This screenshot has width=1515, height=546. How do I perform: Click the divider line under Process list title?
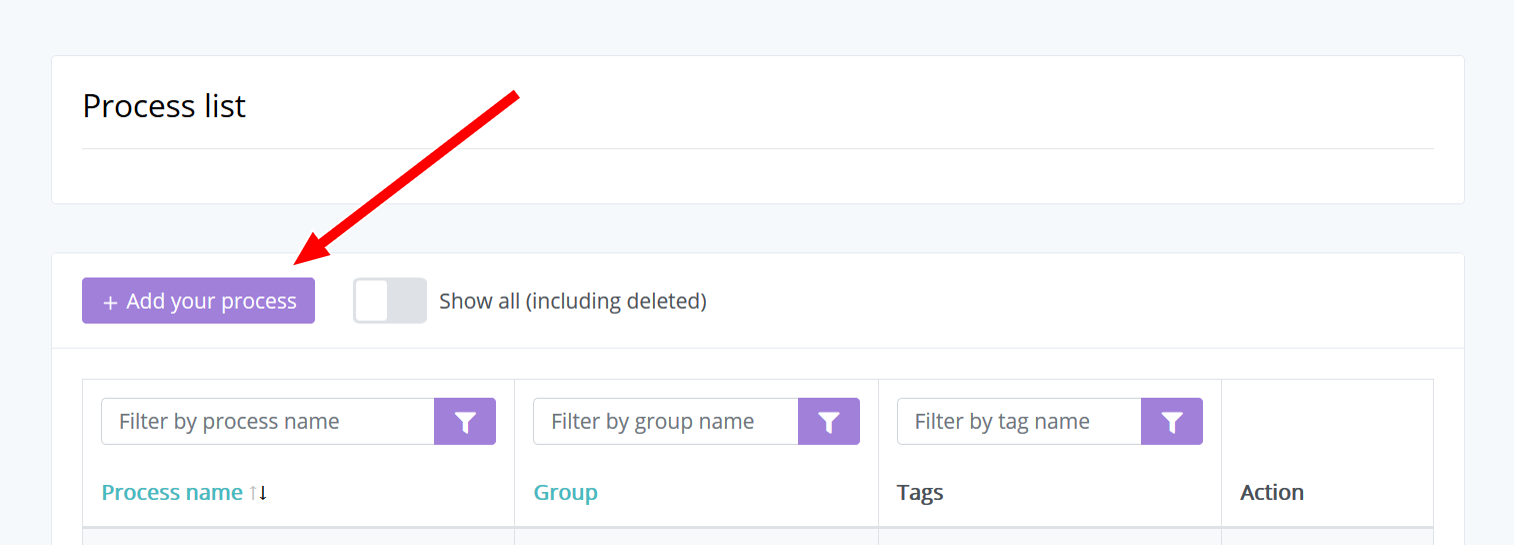(757, 149)
